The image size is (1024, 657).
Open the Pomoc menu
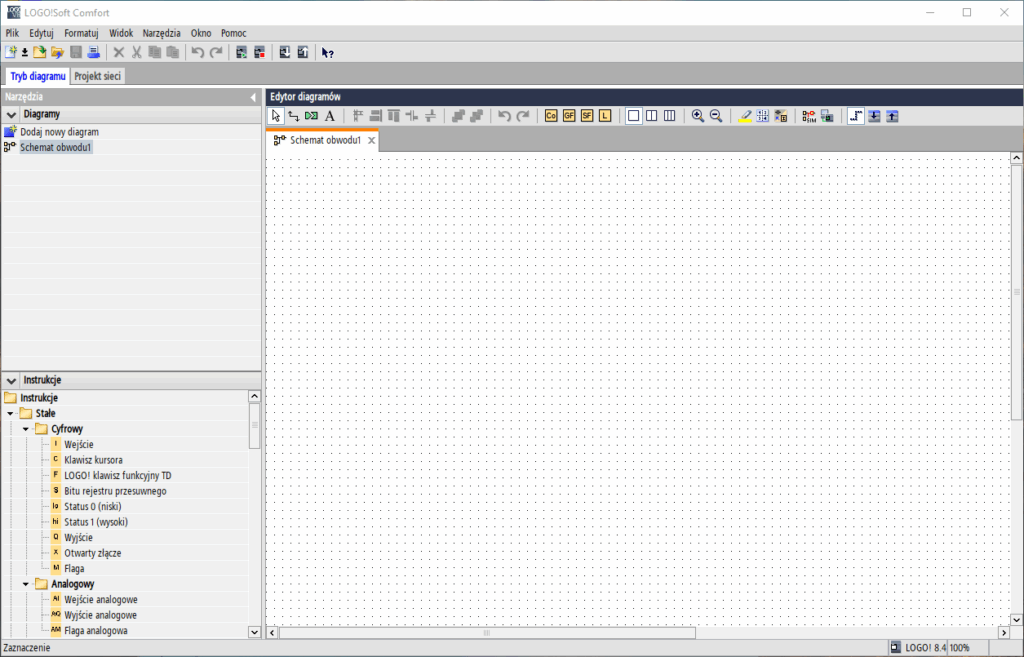point(233,33)
